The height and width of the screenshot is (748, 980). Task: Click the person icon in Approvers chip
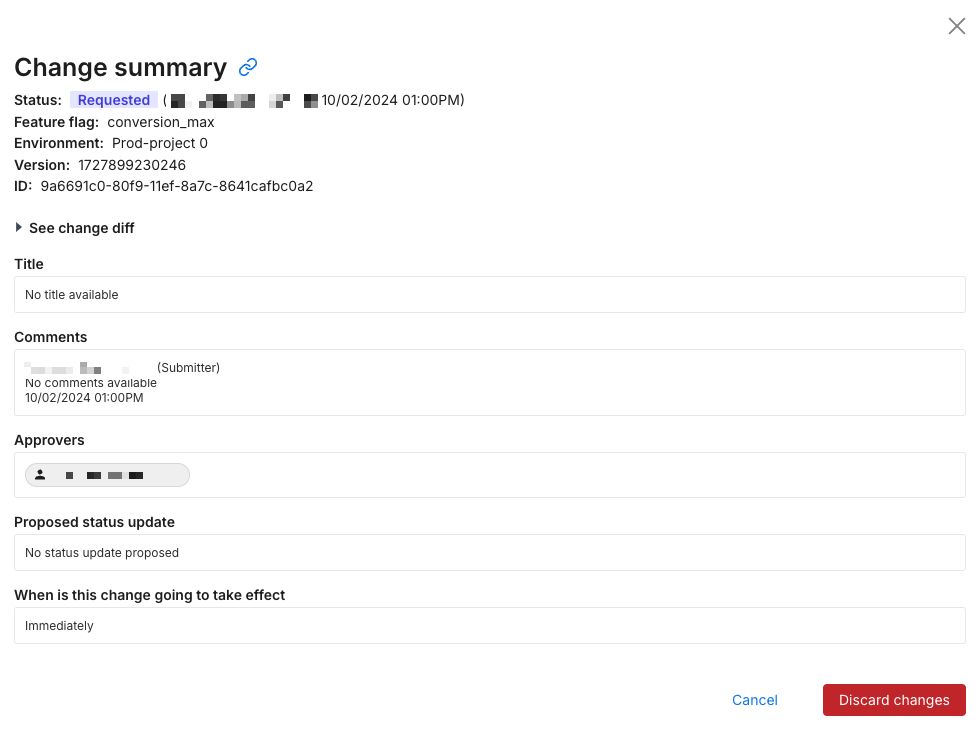pos(40,475)
